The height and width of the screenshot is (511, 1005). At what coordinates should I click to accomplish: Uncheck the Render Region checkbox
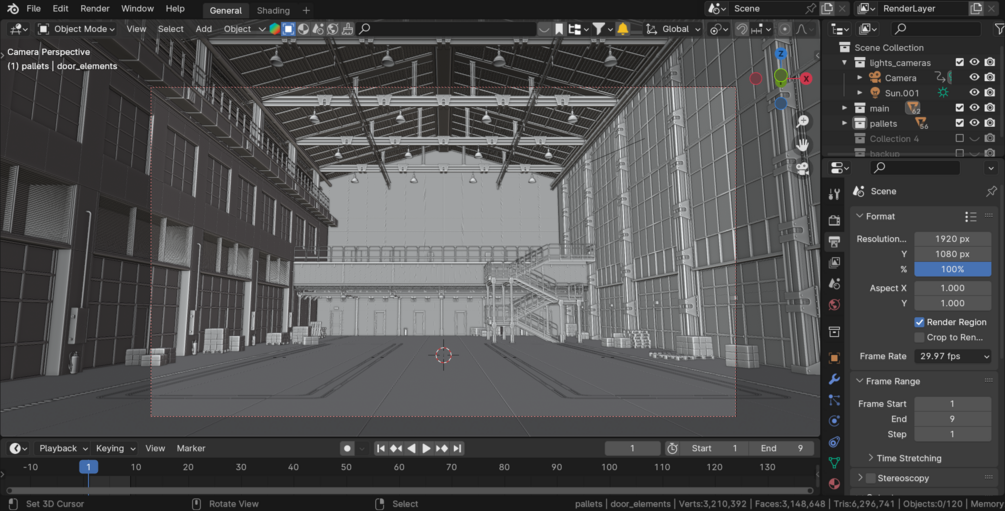(x=919, y=322)
